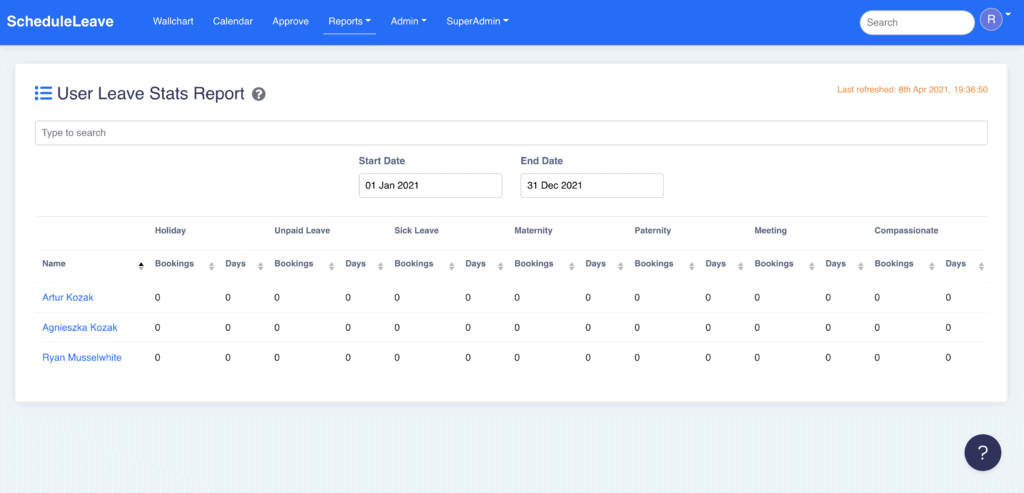This screenshot has width=1024, height=493.
Task: Expand the Admin dropdown menu
Action: point(408,21)
